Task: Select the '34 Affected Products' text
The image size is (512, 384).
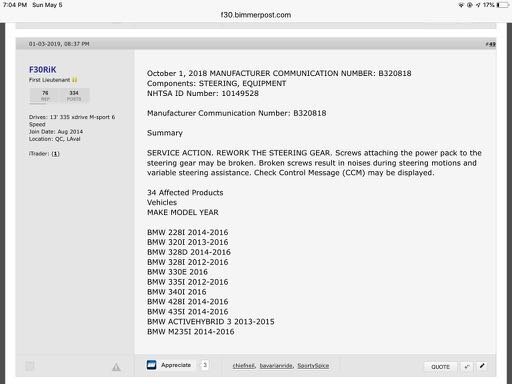Action: click(185, 193)
